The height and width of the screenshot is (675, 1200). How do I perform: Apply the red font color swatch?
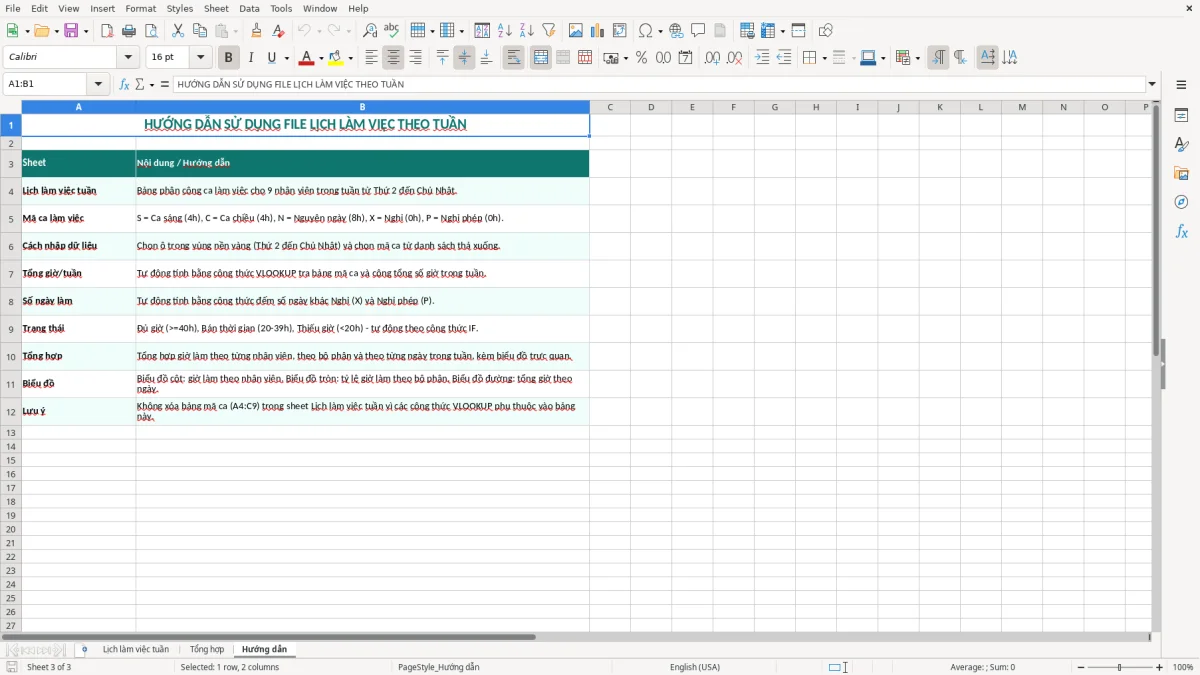[x=307, y=58]
